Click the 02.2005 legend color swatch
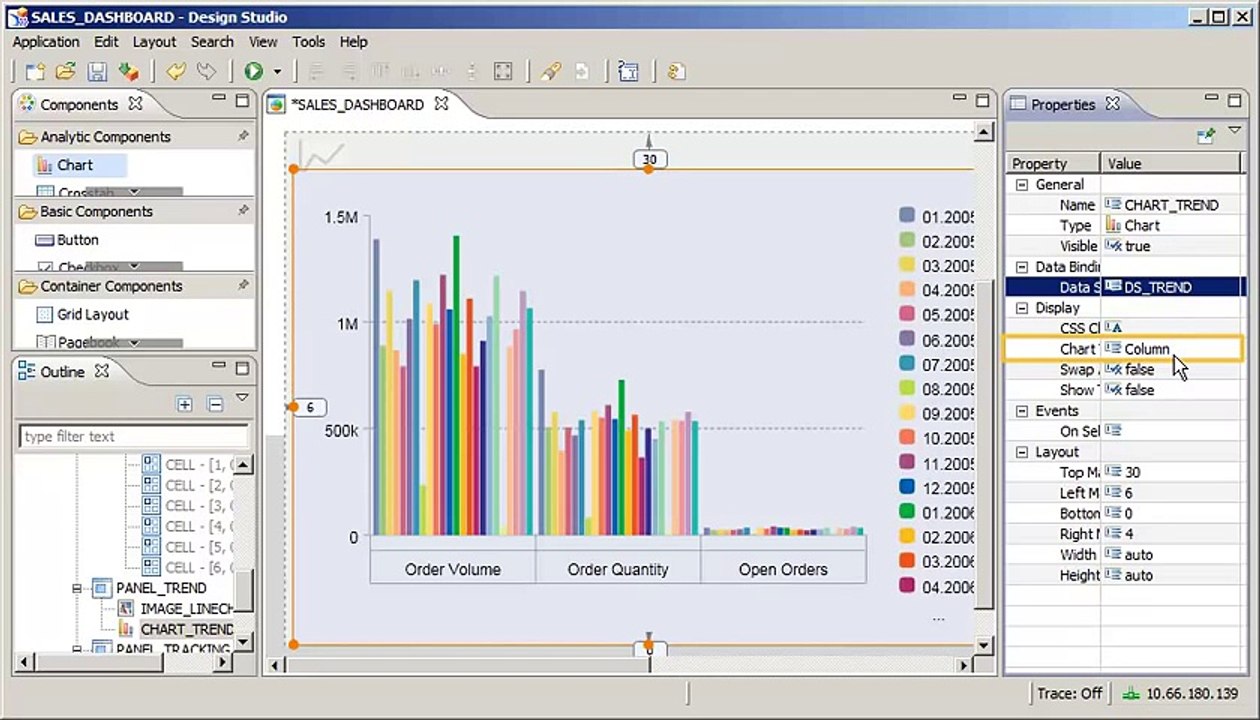1260x720 pixels. 907,241
